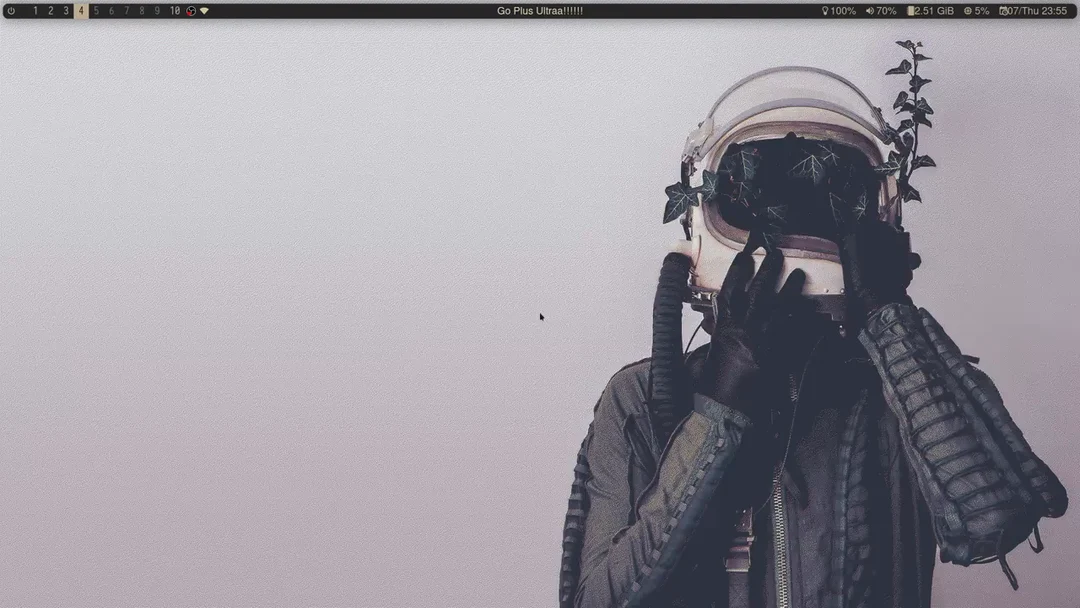The width and height of the screenshot is (1080, 608).
Task: Click the brightness bulb icon
Action: point(825,10)
